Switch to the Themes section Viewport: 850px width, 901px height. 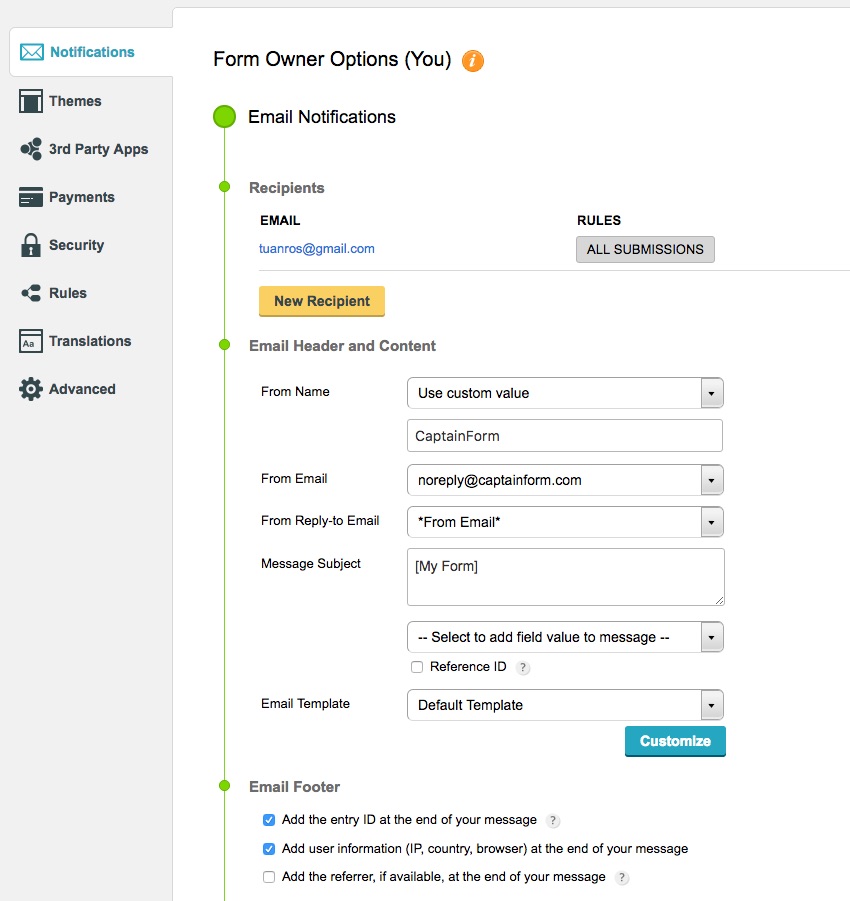coord(75,101)
